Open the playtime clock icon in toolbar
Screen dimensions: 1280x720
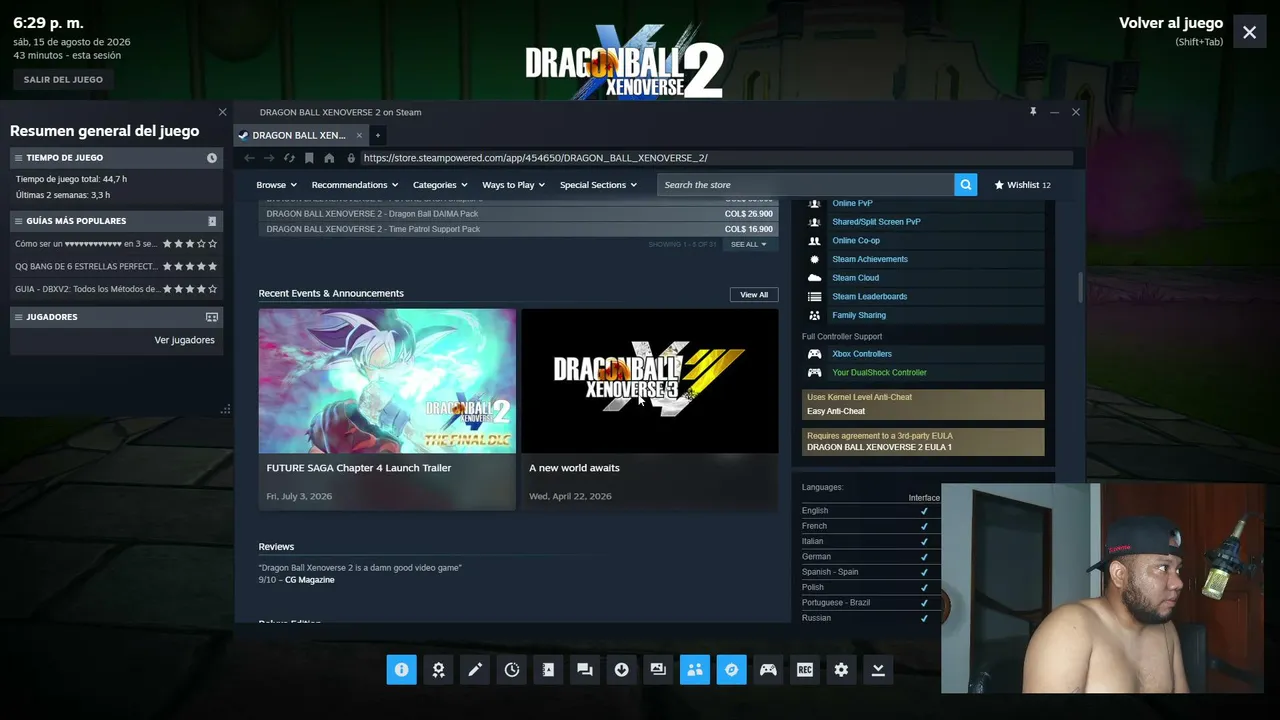[512, 670]
